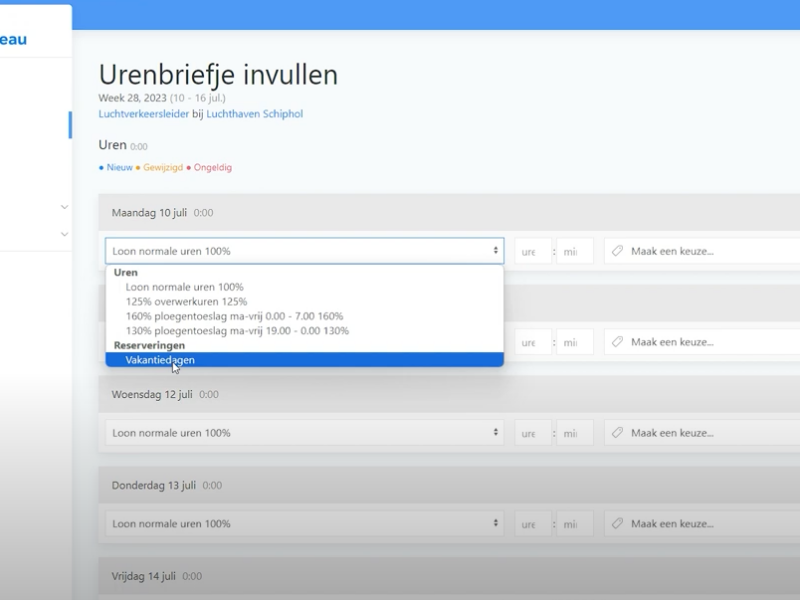
Task: Click the tag icon in the Dinsdag row
Action: coord(617,342)
